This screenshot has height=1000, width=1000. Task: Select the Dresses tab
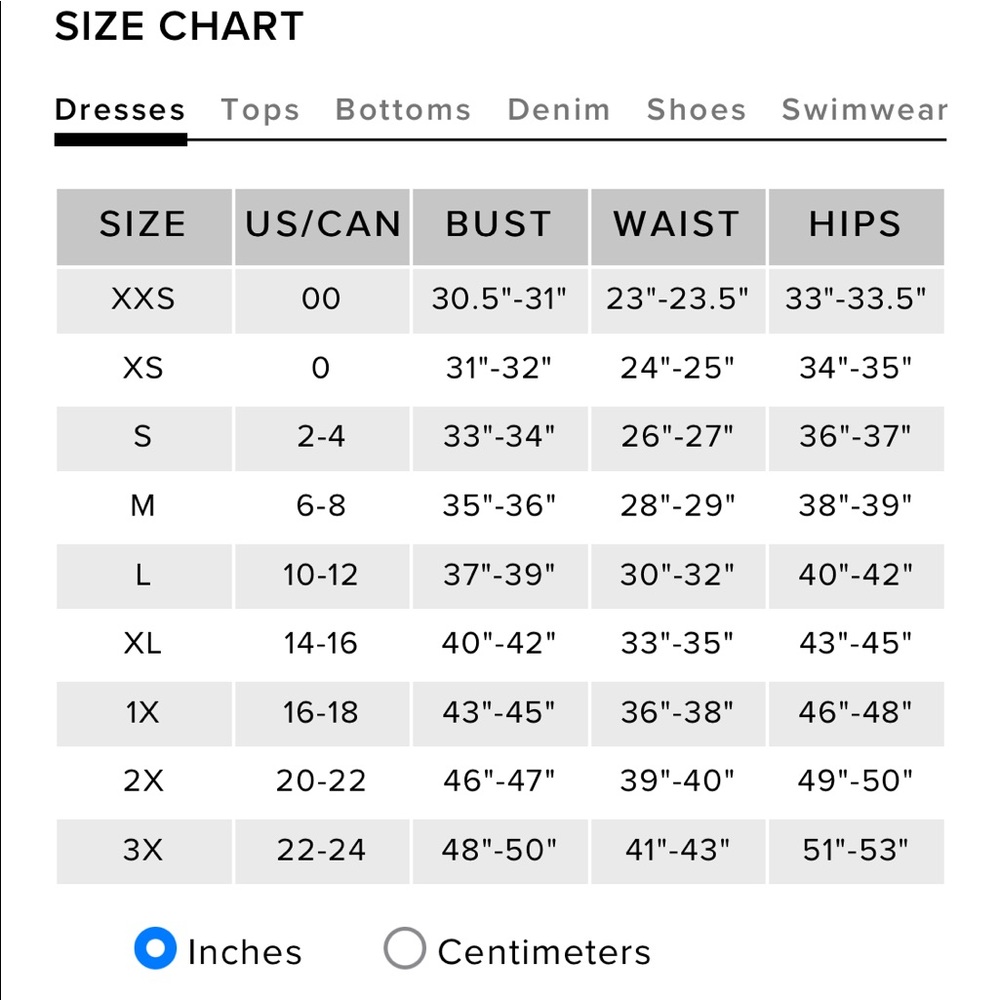120,110
